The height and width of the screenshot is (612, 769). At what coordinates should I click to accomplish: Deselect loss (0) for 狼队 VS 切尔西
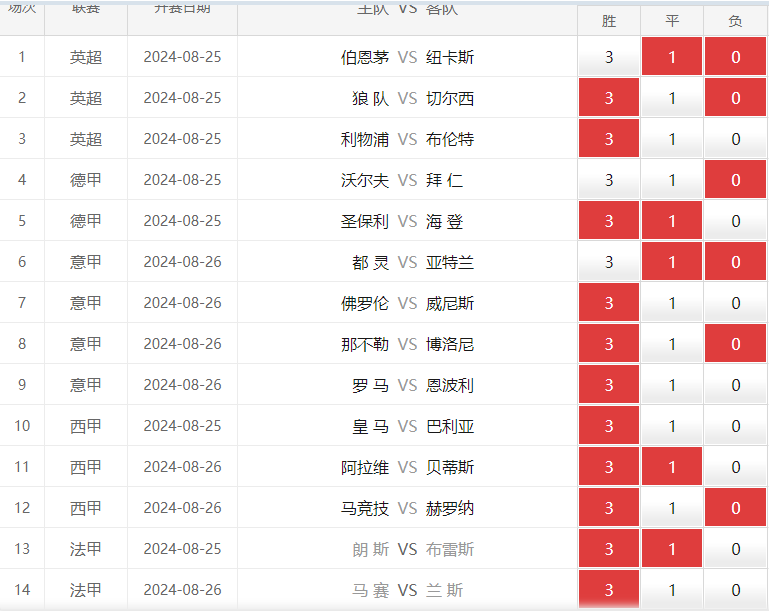point(735,98)
